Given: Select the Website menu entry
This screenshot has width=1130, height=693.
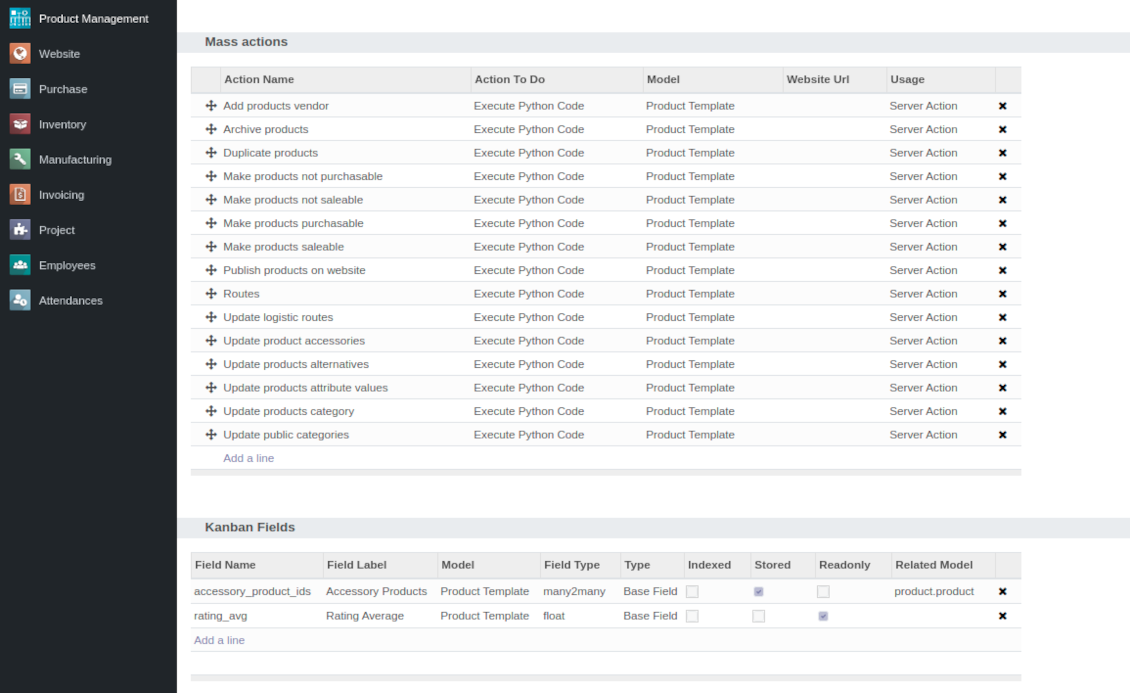Looking at the screenshot, I should (59, 54).
